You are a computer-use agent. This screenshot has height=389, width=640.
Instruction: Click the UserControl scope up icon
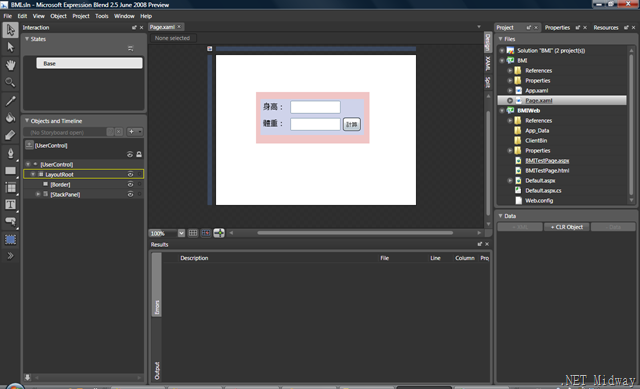tap(29, 145)
